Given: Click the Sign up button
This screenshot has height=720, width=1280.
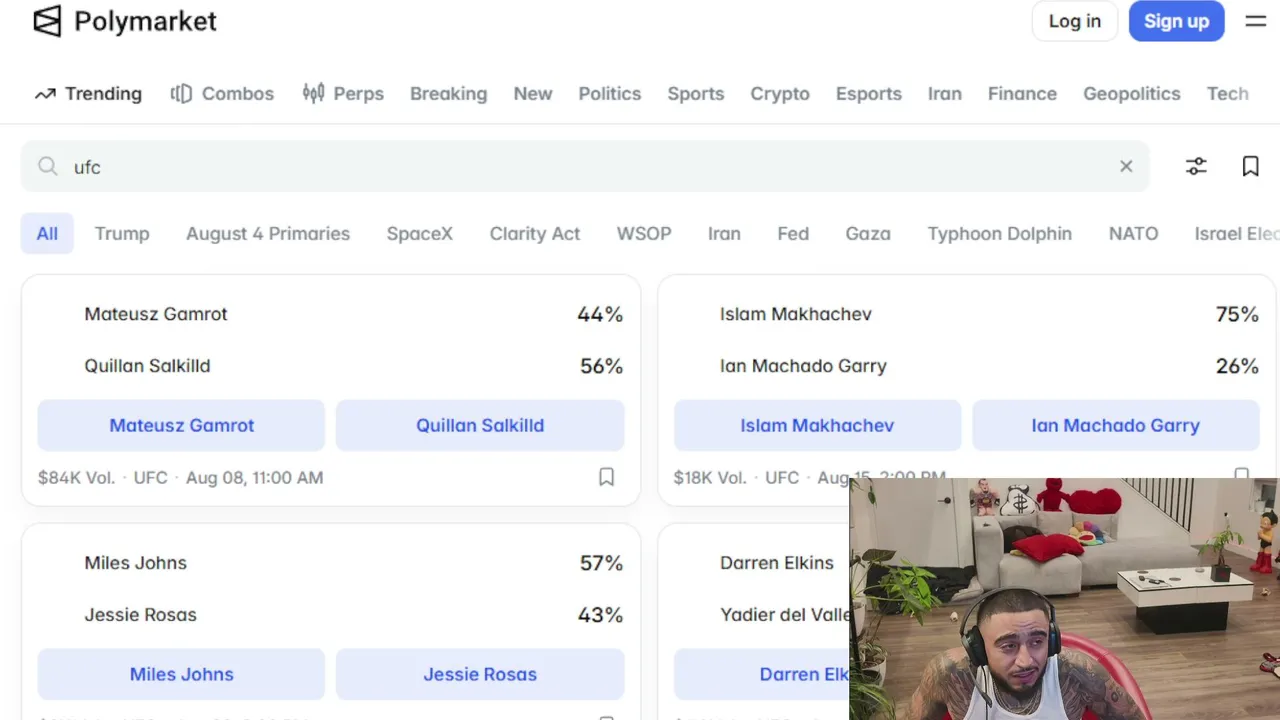Looking at the screenshot, I should tap(1177, 21).
